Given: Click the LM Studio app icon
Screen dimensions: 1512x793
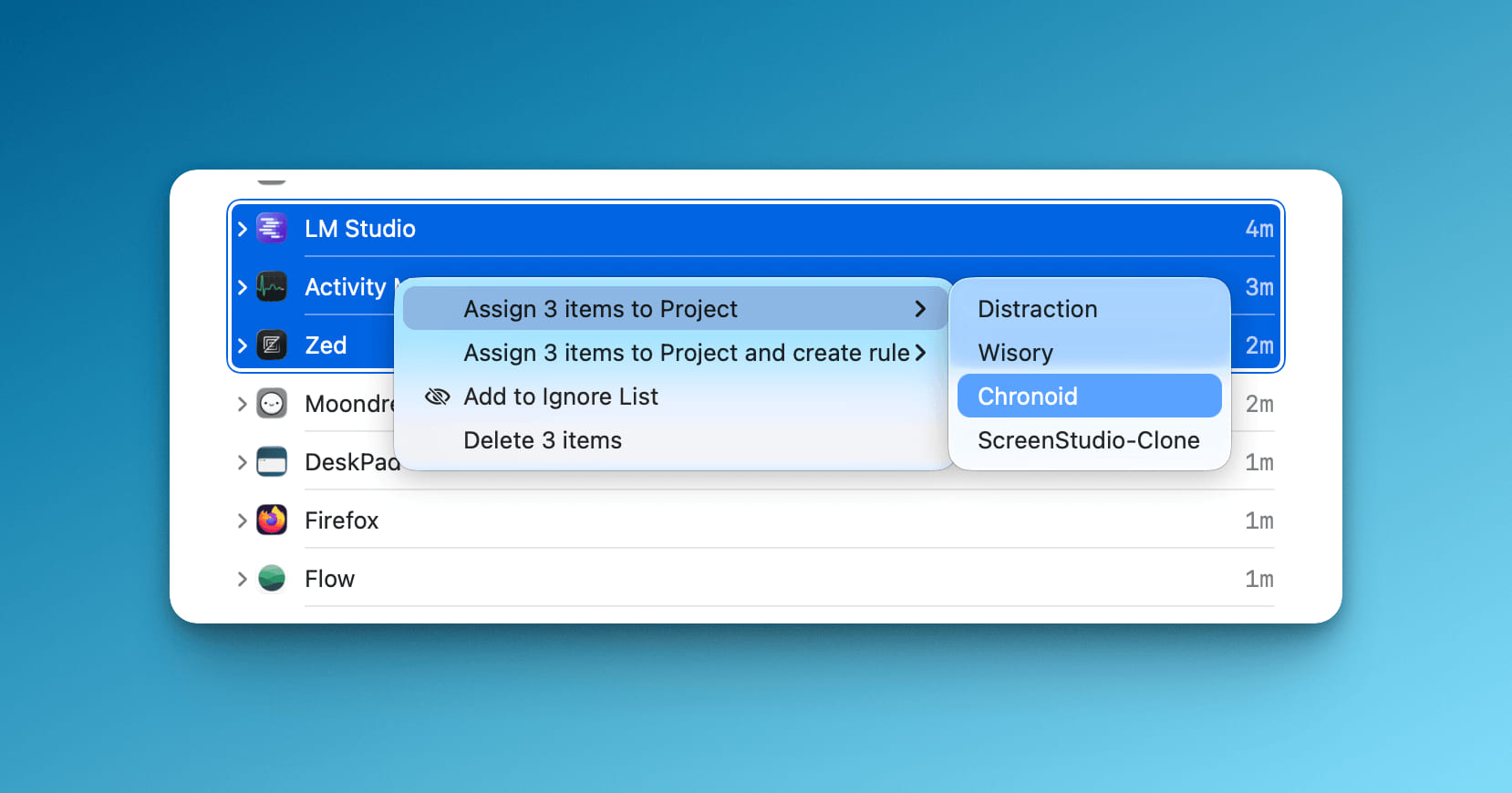Looking at the screenshot, I should pos(272,229).
